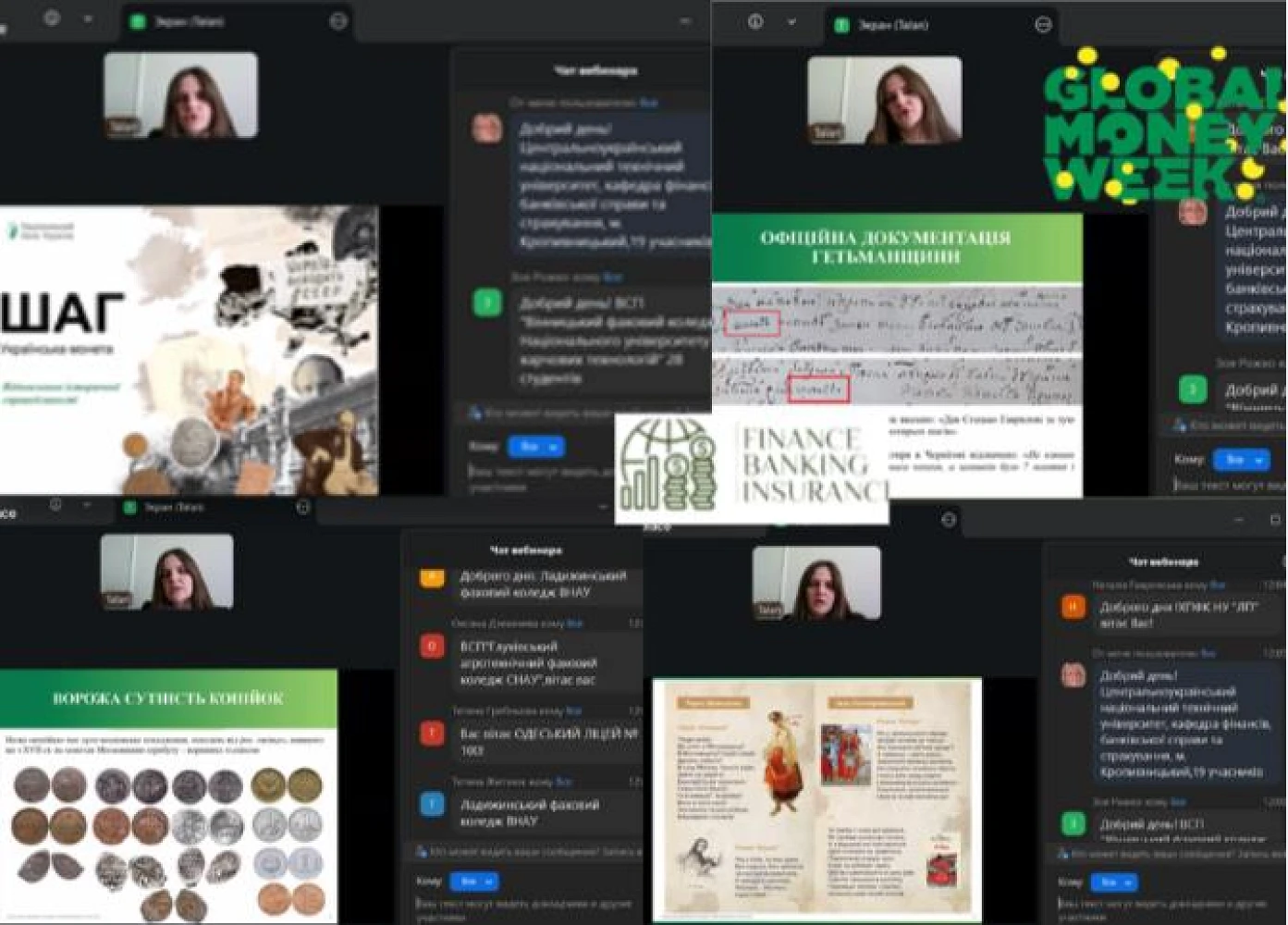Click the green avatar next to the ВСП message in the top-left chat
The width and height of the screenshot is (1288, 925).
coord(487,303)
